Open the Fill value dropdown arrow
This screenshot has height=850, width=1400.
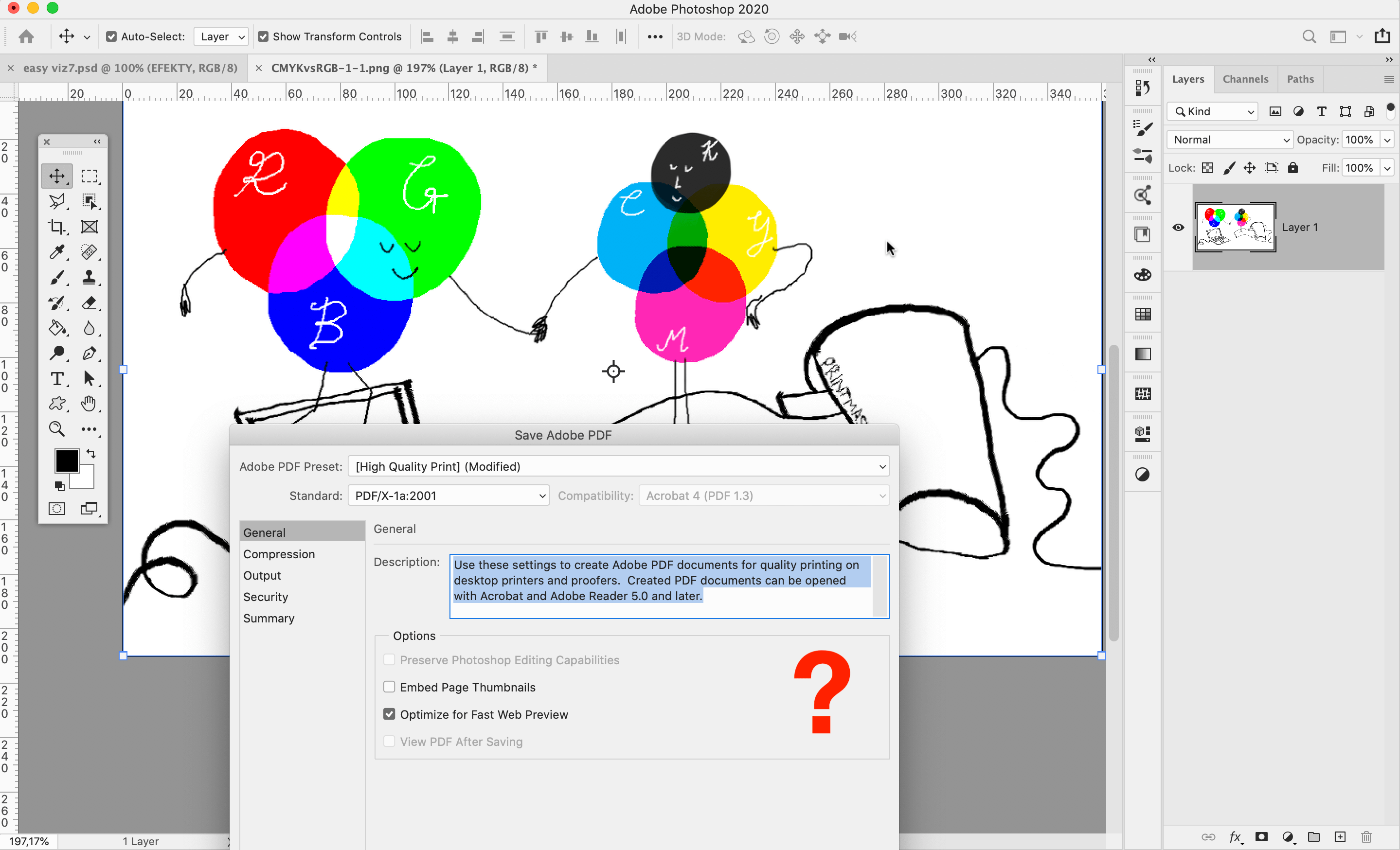pyautogui.click(x=1387, y=167)
